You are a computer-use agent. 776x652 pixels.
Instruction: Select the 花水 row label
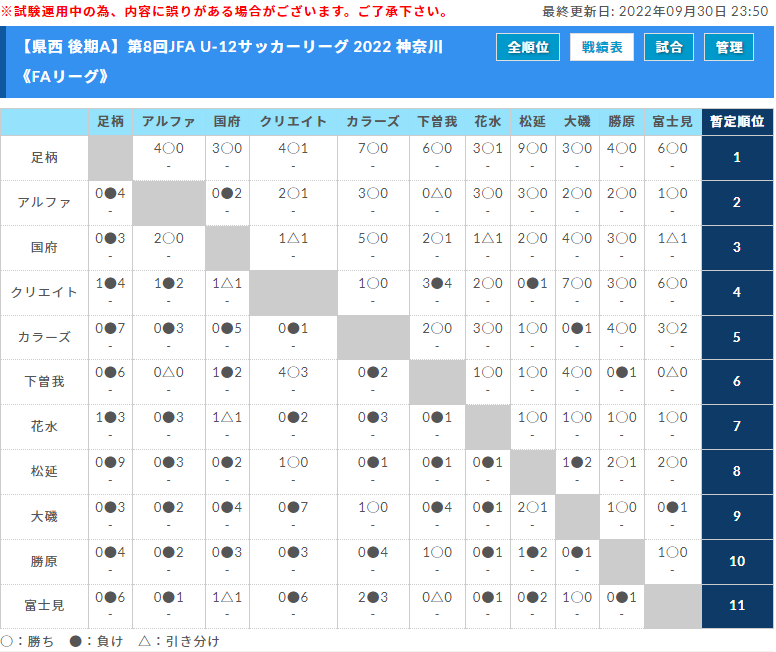tap(45, 427)
